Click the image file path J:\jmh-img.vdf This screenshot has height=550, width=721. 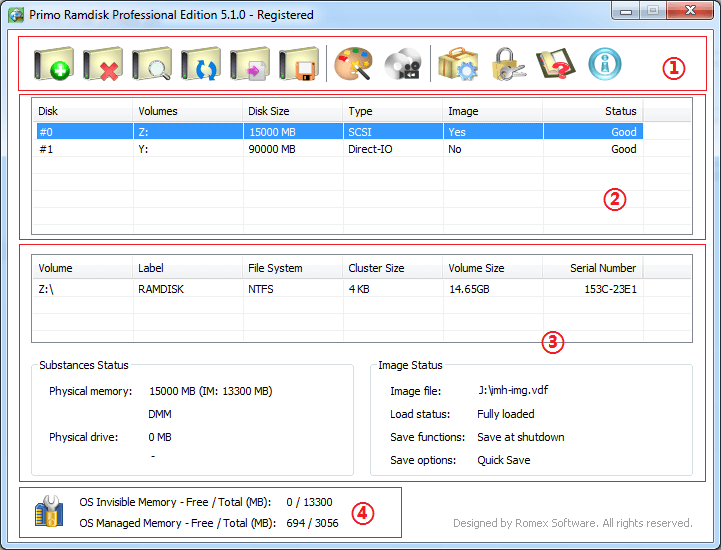pyautogui.click(x=513, y=390)
